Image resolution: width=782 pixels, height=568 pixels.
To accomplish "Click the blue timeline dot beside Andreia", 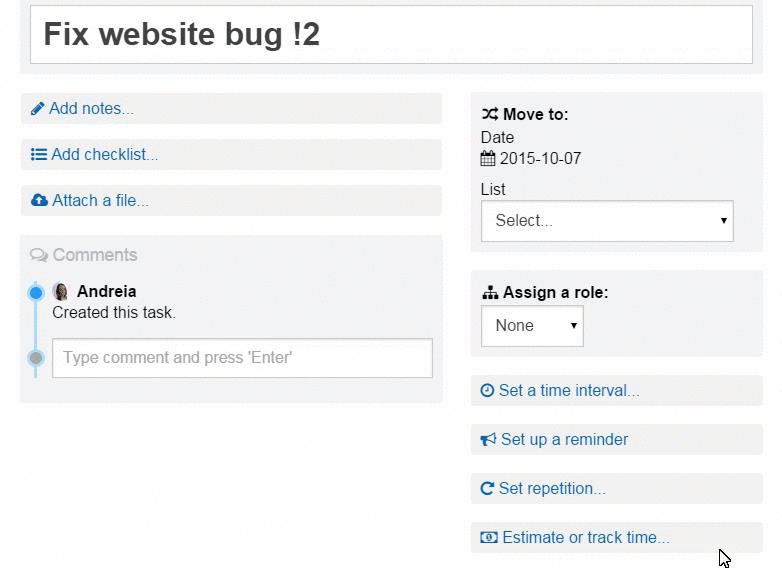I will [x=36, y=293].
